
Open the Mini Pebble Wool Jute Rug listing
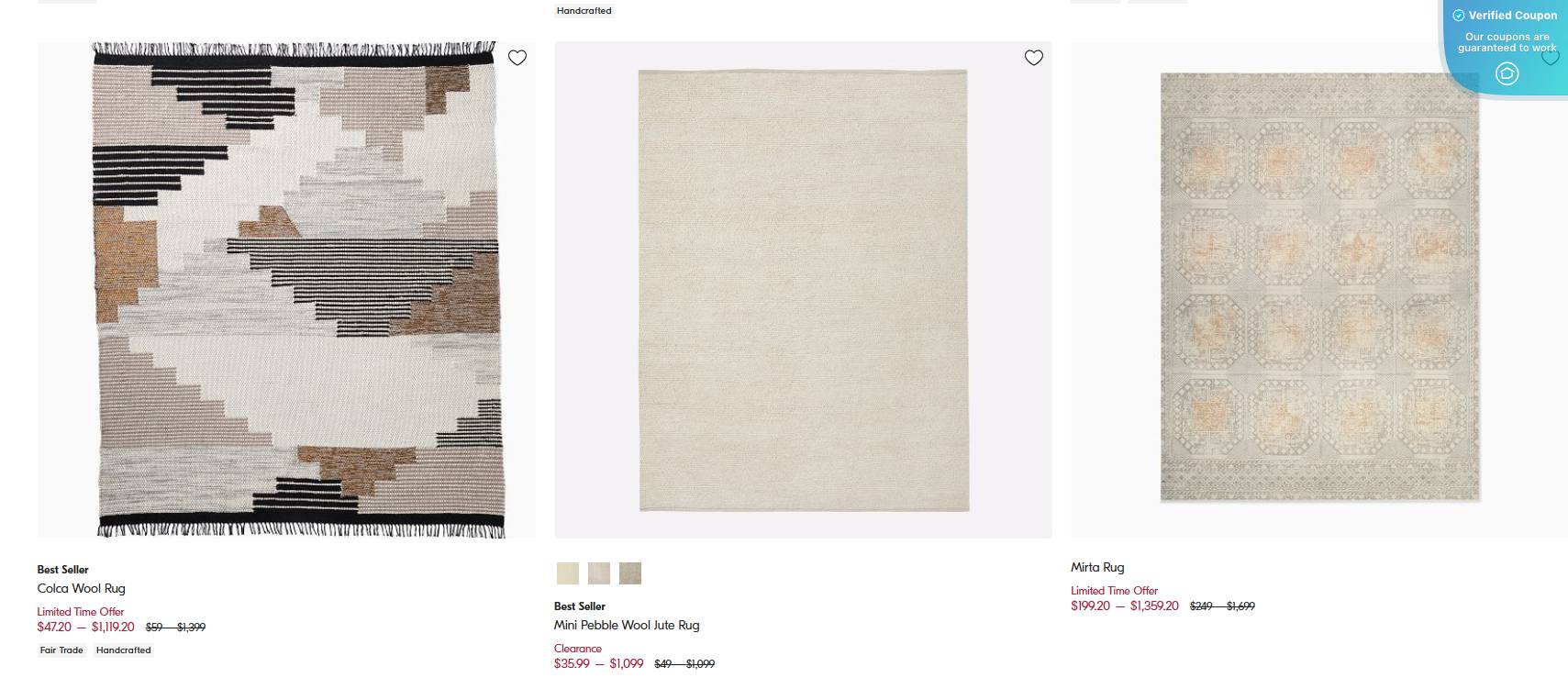(626, 625)
